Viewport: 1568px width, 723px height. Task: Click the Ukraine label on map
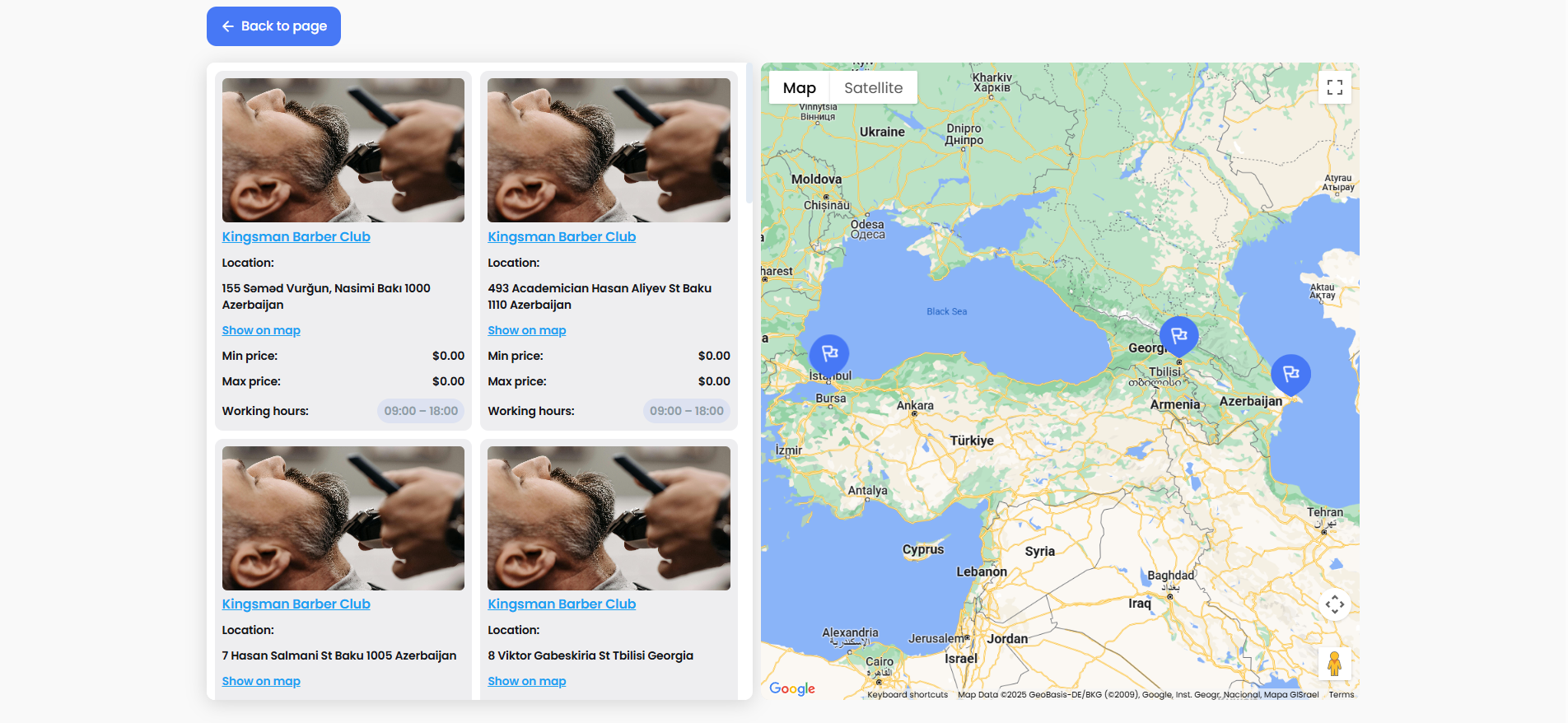coord(882,132)
